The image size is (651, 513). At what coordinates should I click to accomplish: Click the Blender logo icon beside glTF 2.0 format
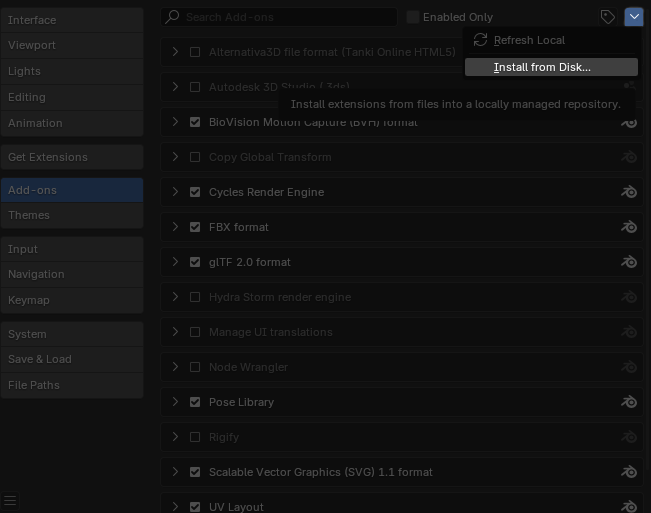pyautogui.click(x=629, y=262)
